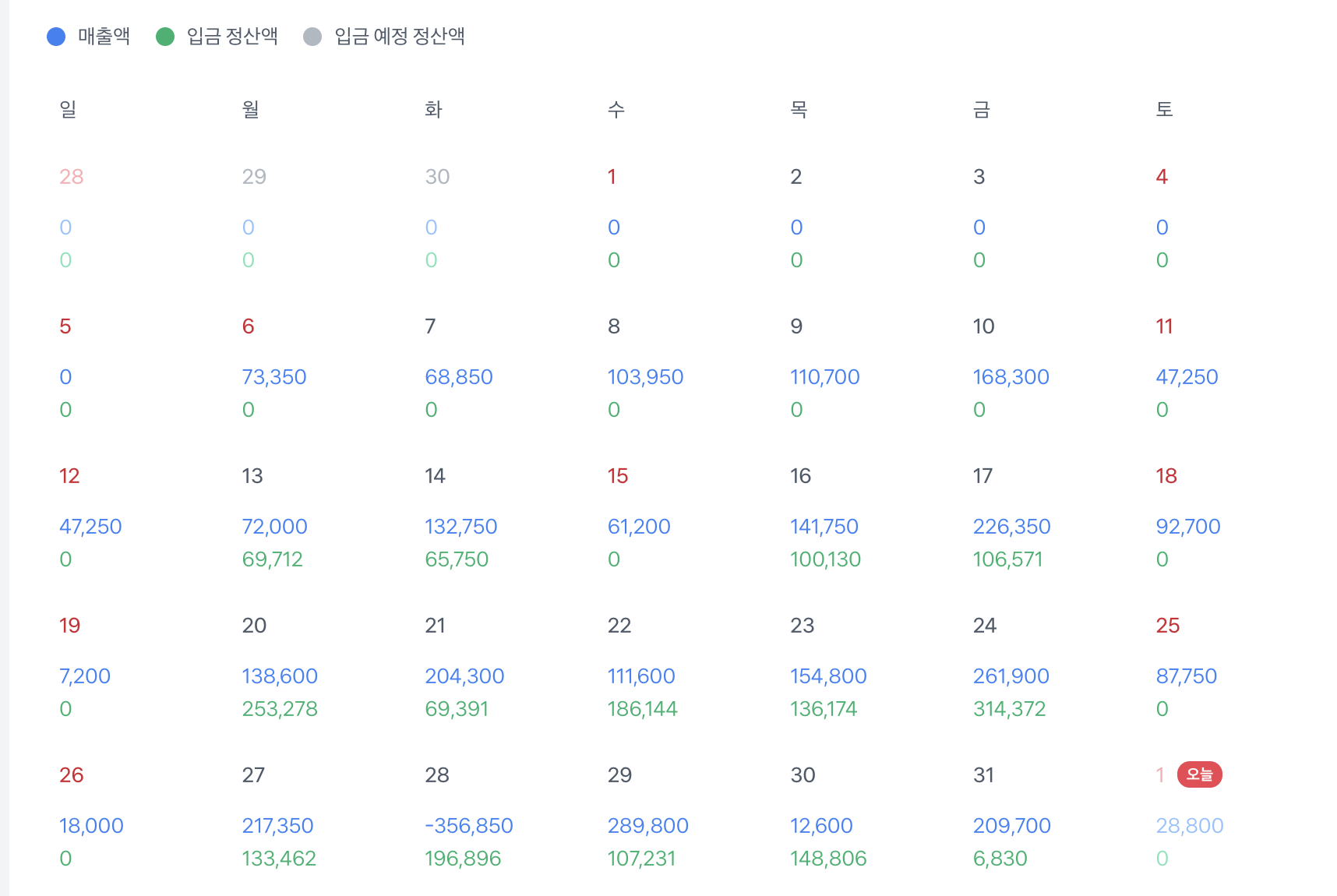The image size is (1337, 896).
Task: Click settlement amount 6,830 on the 31st
Action: click(1000, 859)
